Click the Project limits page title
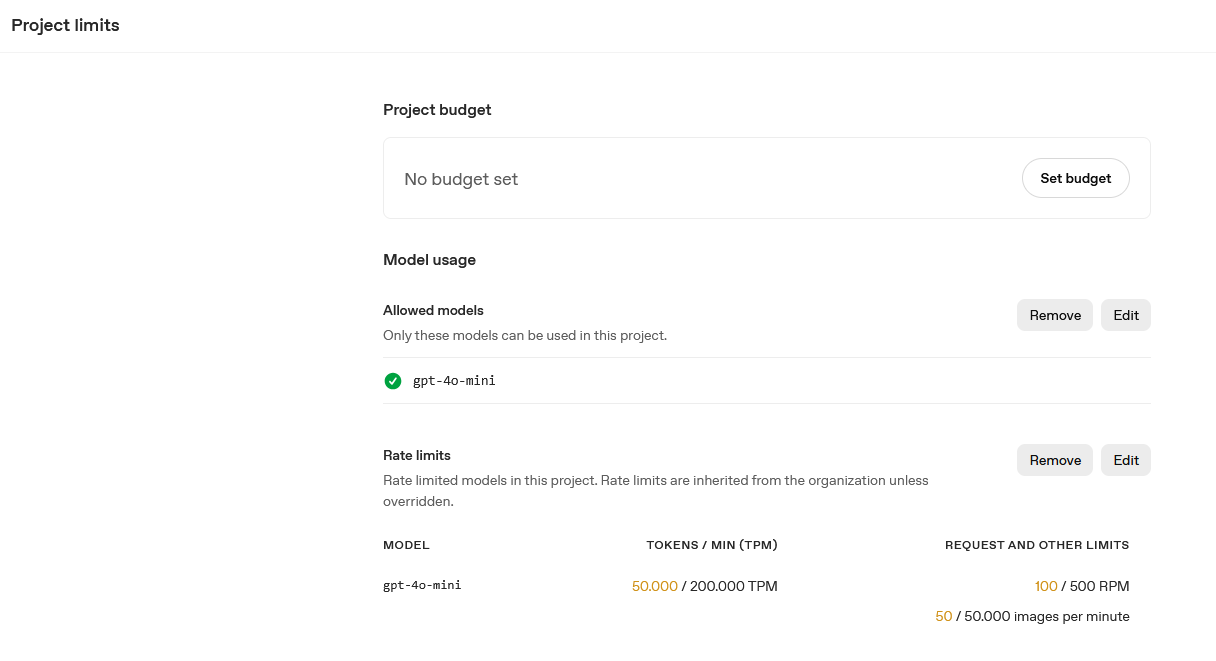 [x=65, y=25]
